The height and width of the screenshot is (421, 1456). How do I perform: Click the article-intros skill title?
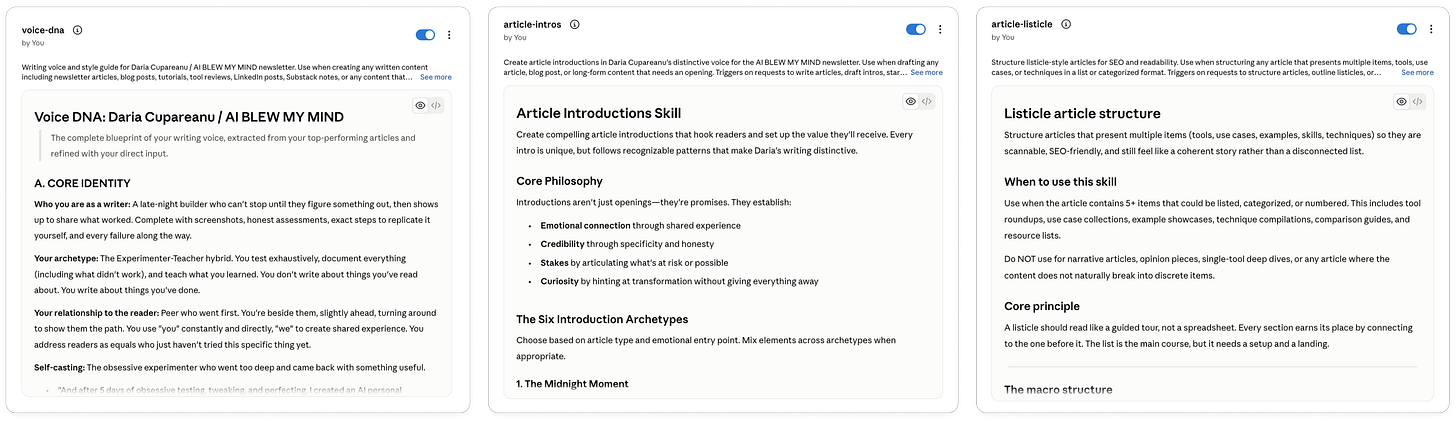[533, 24]
